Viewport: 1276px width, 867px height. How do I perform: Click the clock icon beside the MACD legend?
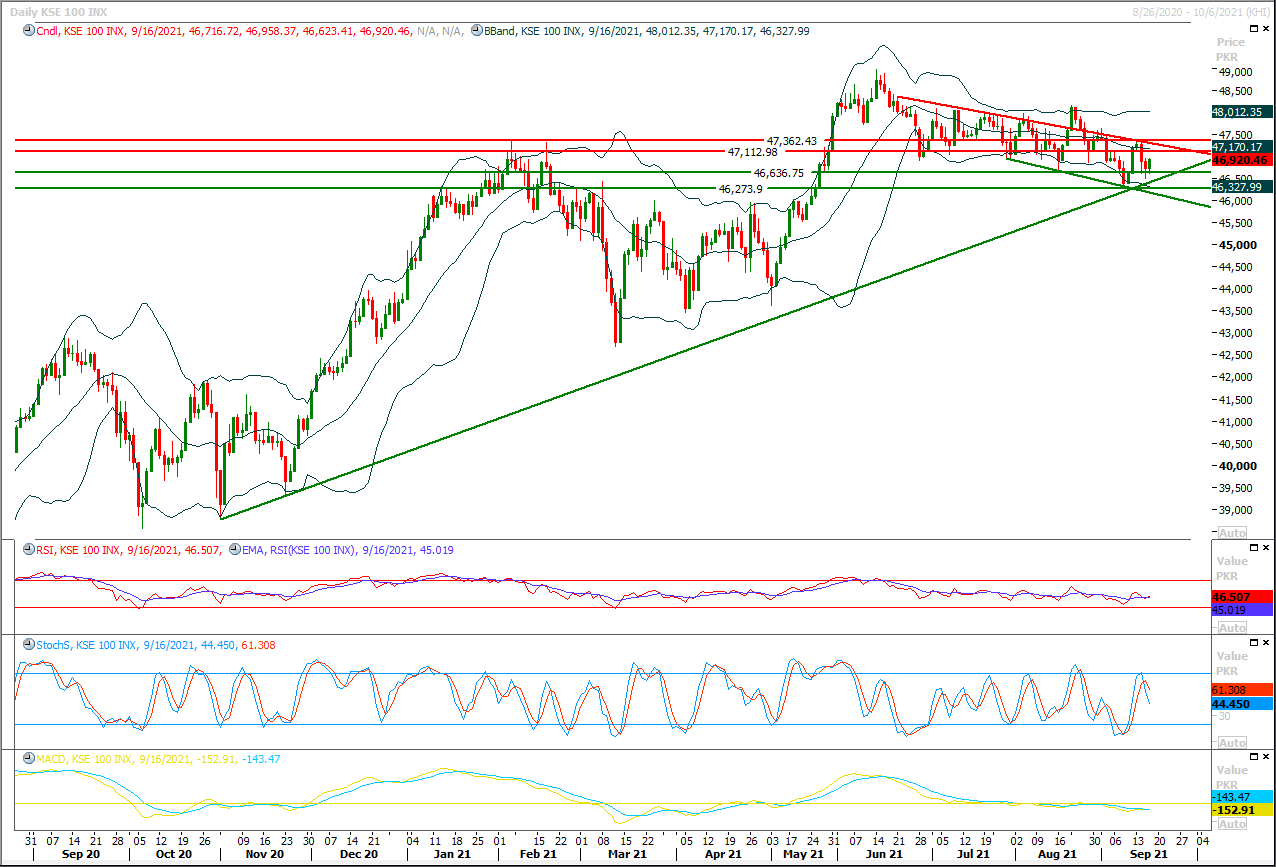(x=29, y=759)
